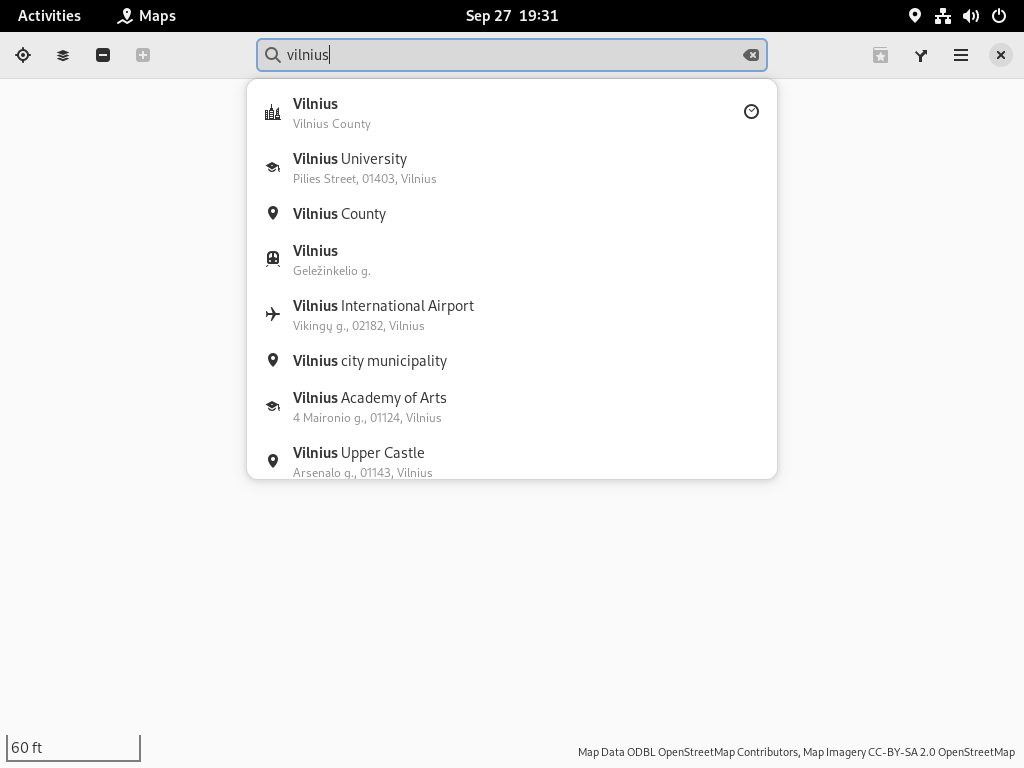Click the 60 ft map scale indicator
This screenshot has height=768, width=1024.
tap(73, 748)
